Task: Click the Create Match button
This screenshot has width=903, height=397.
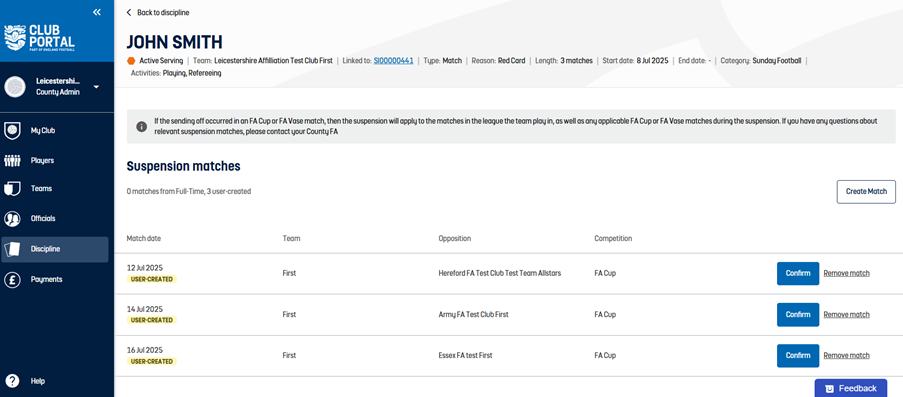Action: click(866, 191)
